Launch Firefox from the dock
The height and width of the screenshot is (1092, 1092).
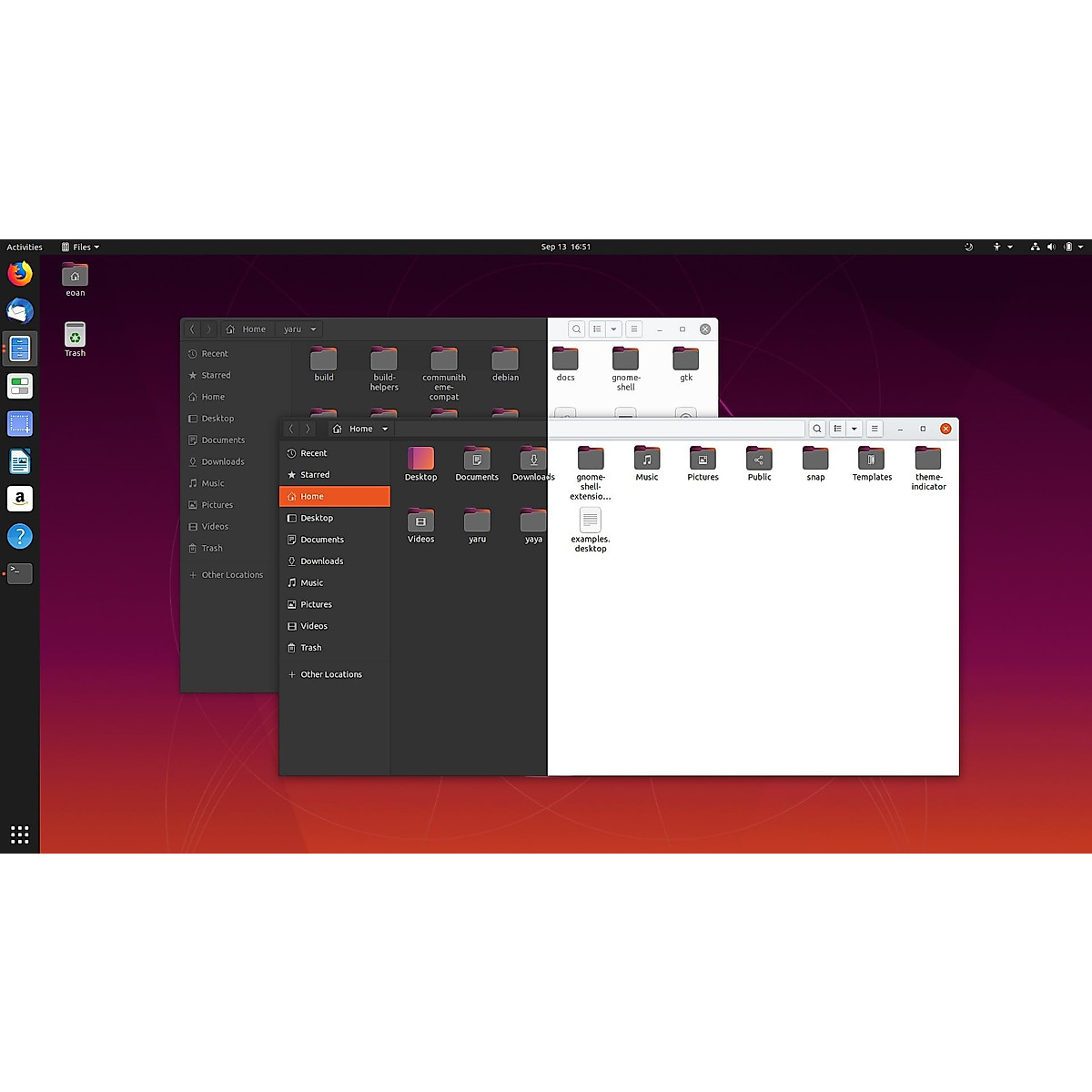click(20, 273)
